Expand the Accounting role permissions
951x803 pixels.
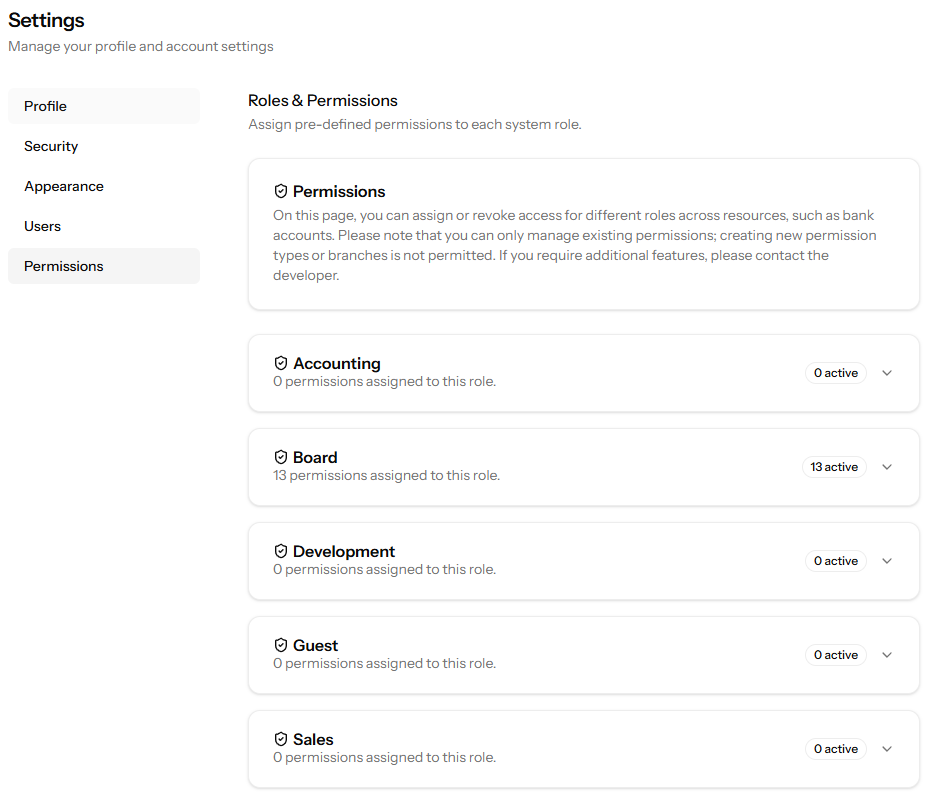pyautogui.click(x=887, y=373)
